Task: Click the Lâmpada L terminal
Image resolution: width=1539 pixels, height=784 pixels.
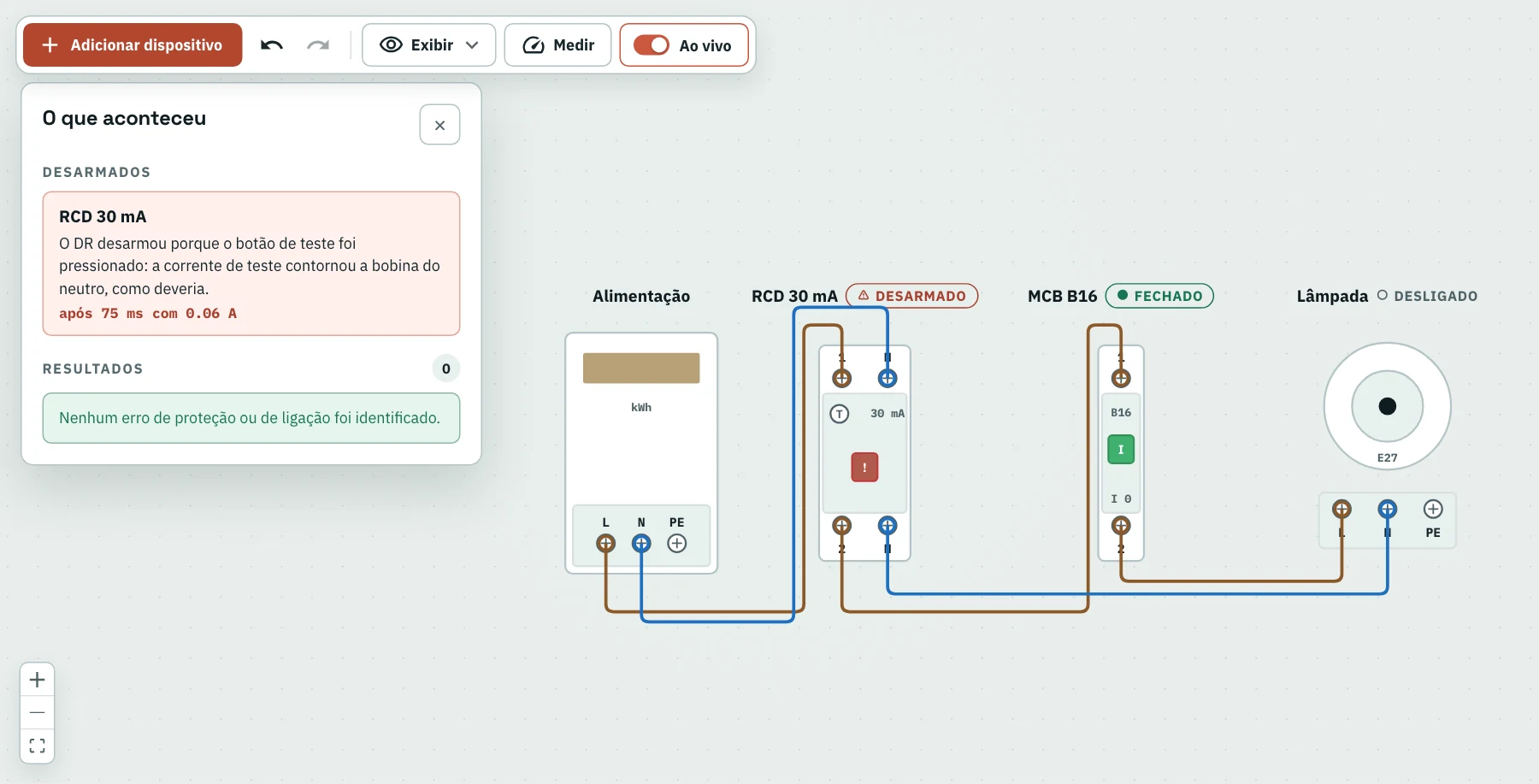Action: (x=1341, y=510)
